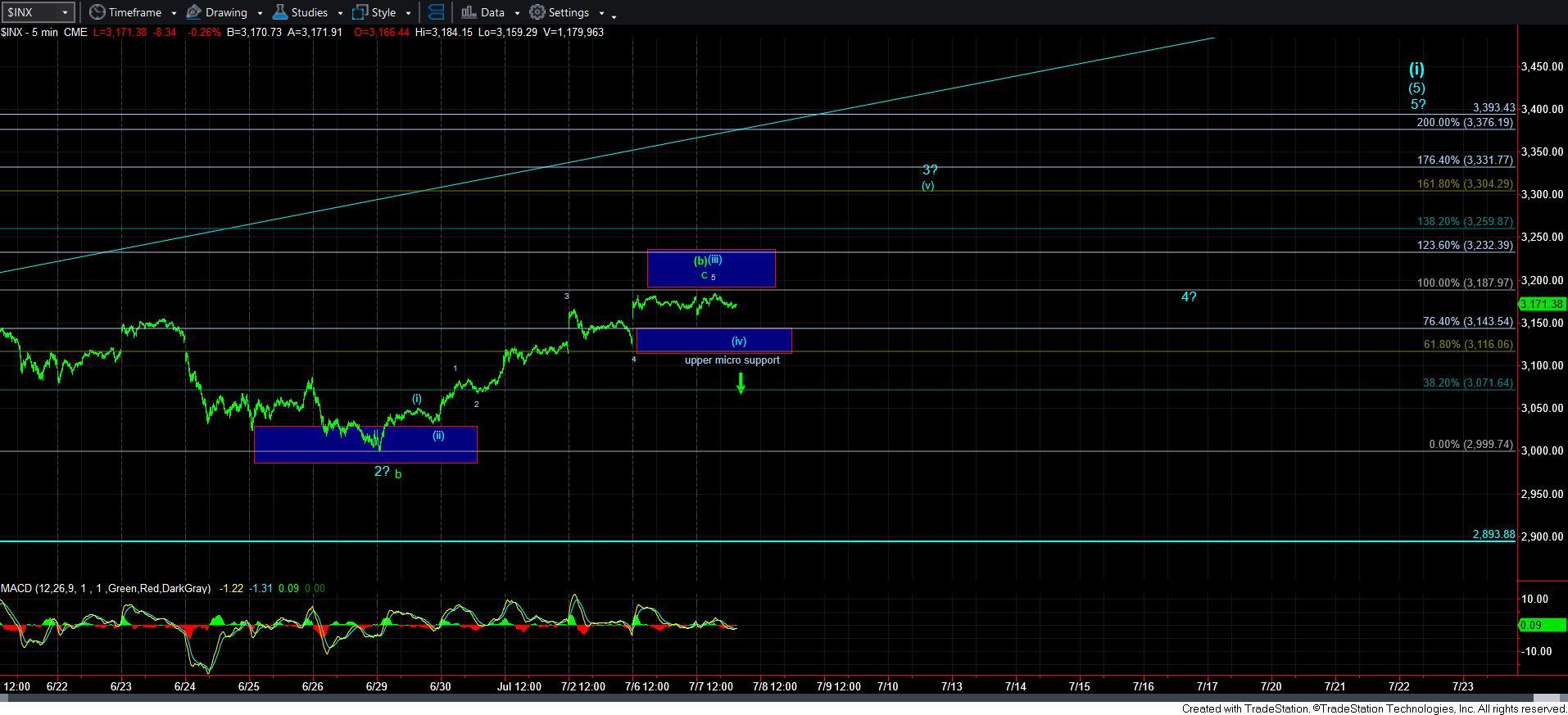Click the Drawing pen icon

(194, 12)
